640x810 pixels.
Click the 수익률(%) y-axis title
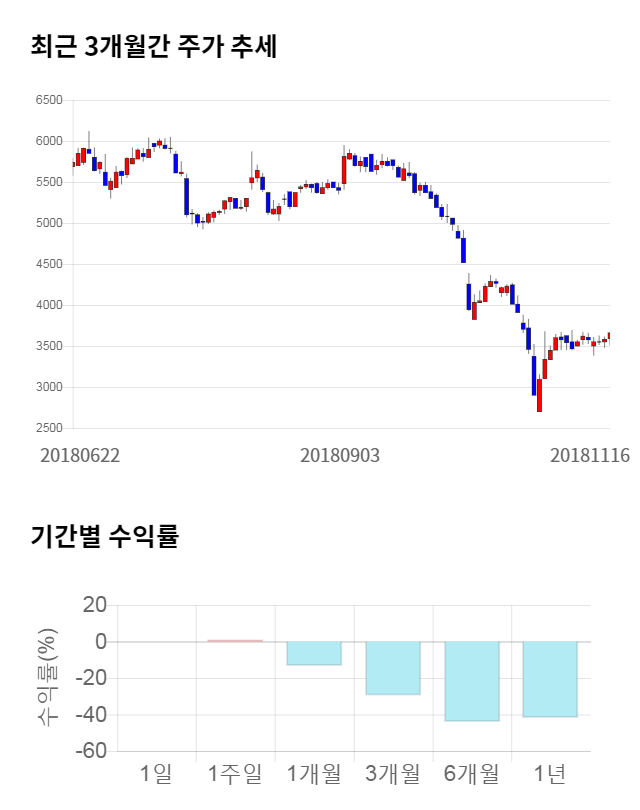coord(47,677)
